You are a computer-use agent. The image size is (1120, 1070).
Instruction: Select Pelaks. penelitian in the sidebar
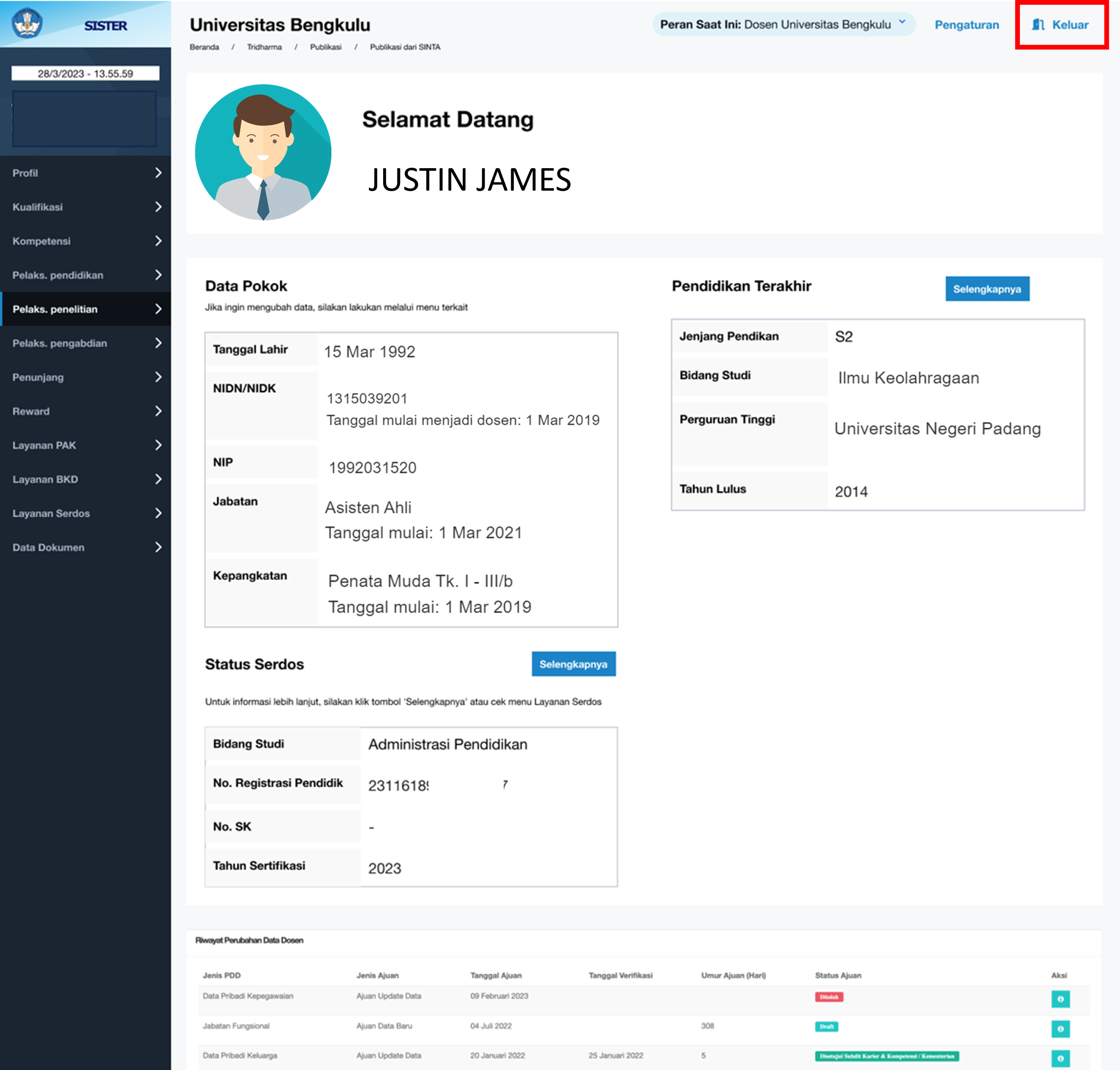point(86,309)
